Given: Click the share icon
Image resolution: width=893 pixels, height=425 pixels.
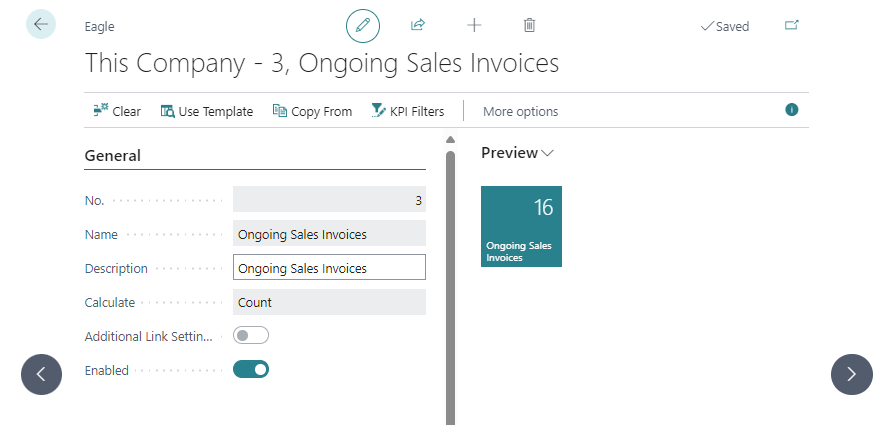Looking at the screenshot, I should (418, 26).
